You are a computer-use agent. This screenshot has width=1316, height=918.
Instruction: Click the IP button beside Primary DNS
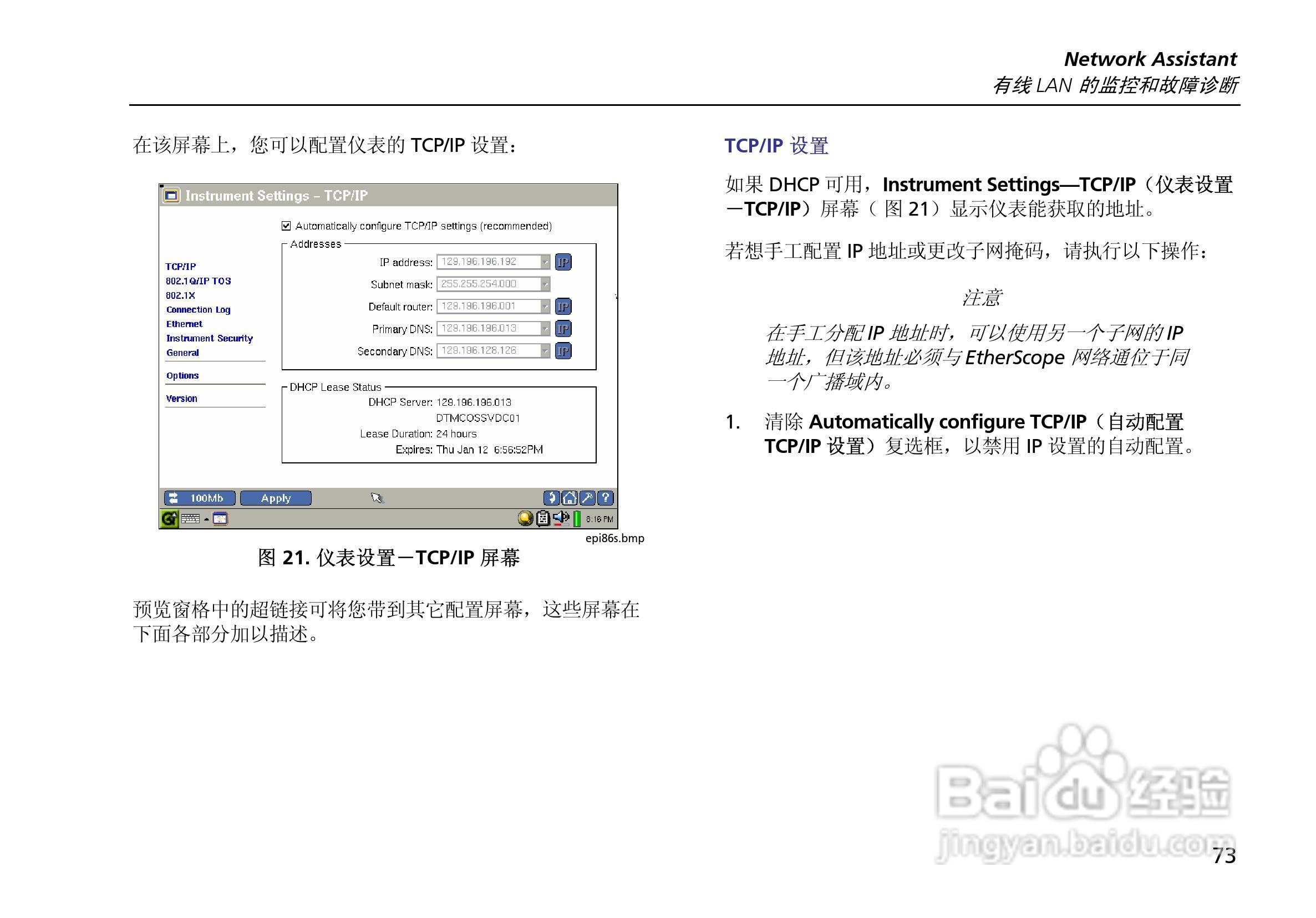563,328
